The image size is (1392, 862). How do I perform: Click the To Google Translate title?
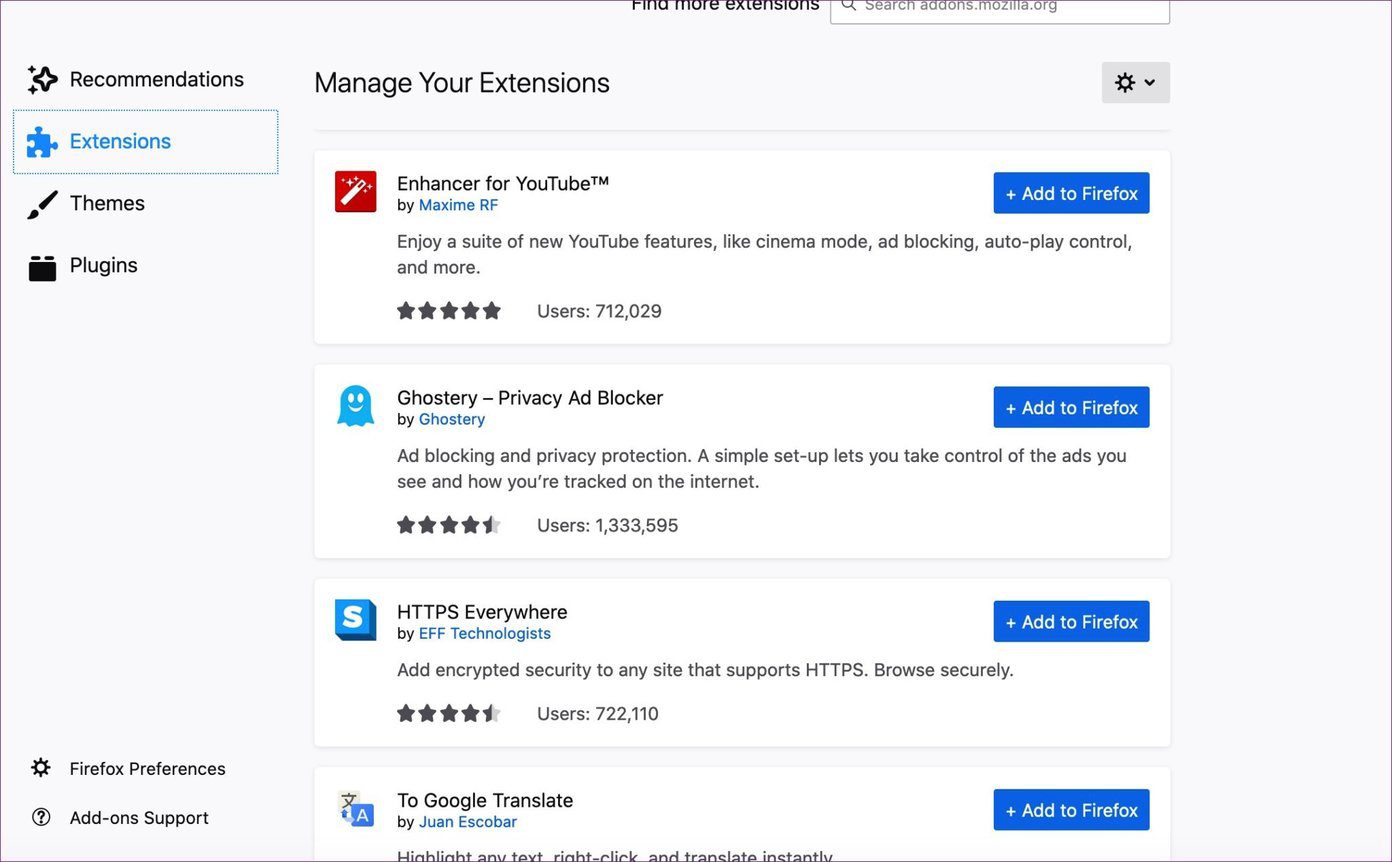click(485, 800)
